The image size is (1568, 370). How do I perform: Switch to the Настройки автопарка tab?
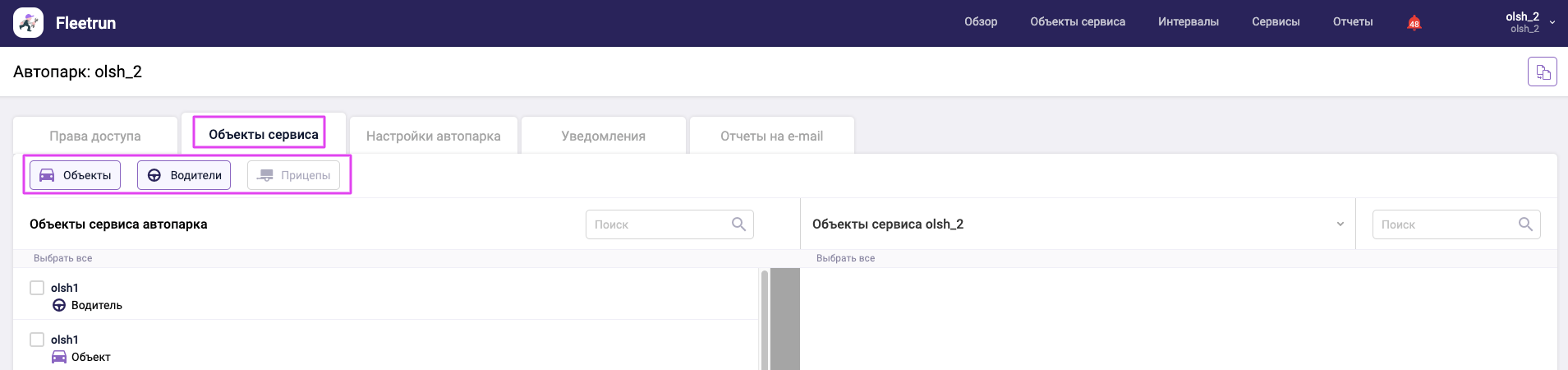pyautogui.click(x=433, y=136)
